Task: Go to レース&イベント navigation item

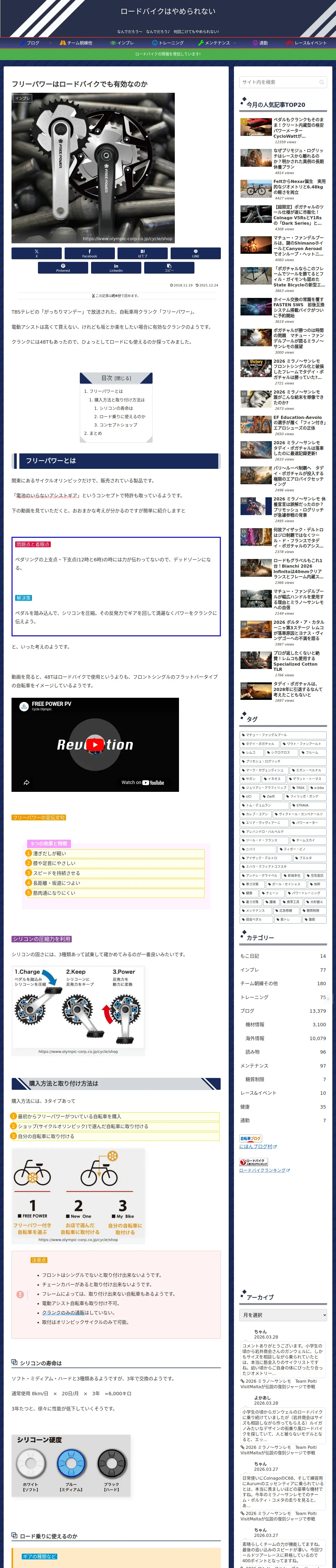Action: coord(307,43)
